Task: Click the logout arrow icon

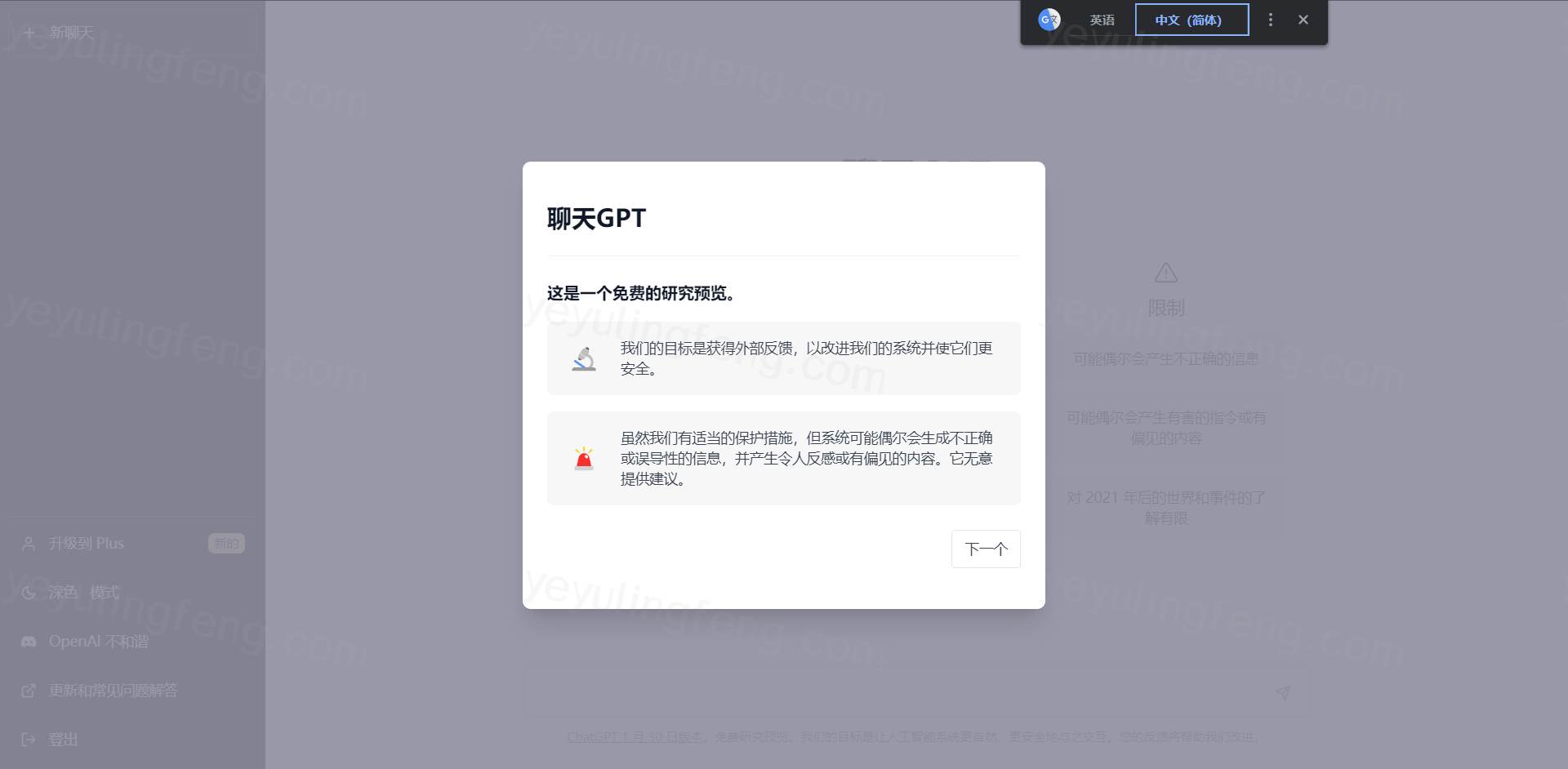Action: pyautogui.click(x=29, y=740)
